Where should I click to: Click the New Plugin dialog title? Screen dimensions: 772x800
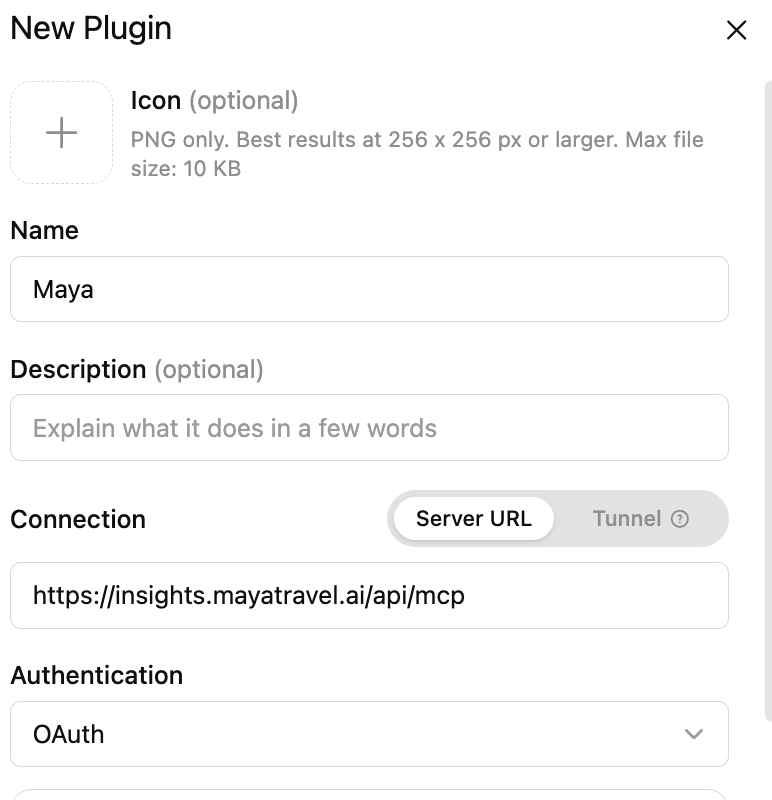[x=91, y=29]
